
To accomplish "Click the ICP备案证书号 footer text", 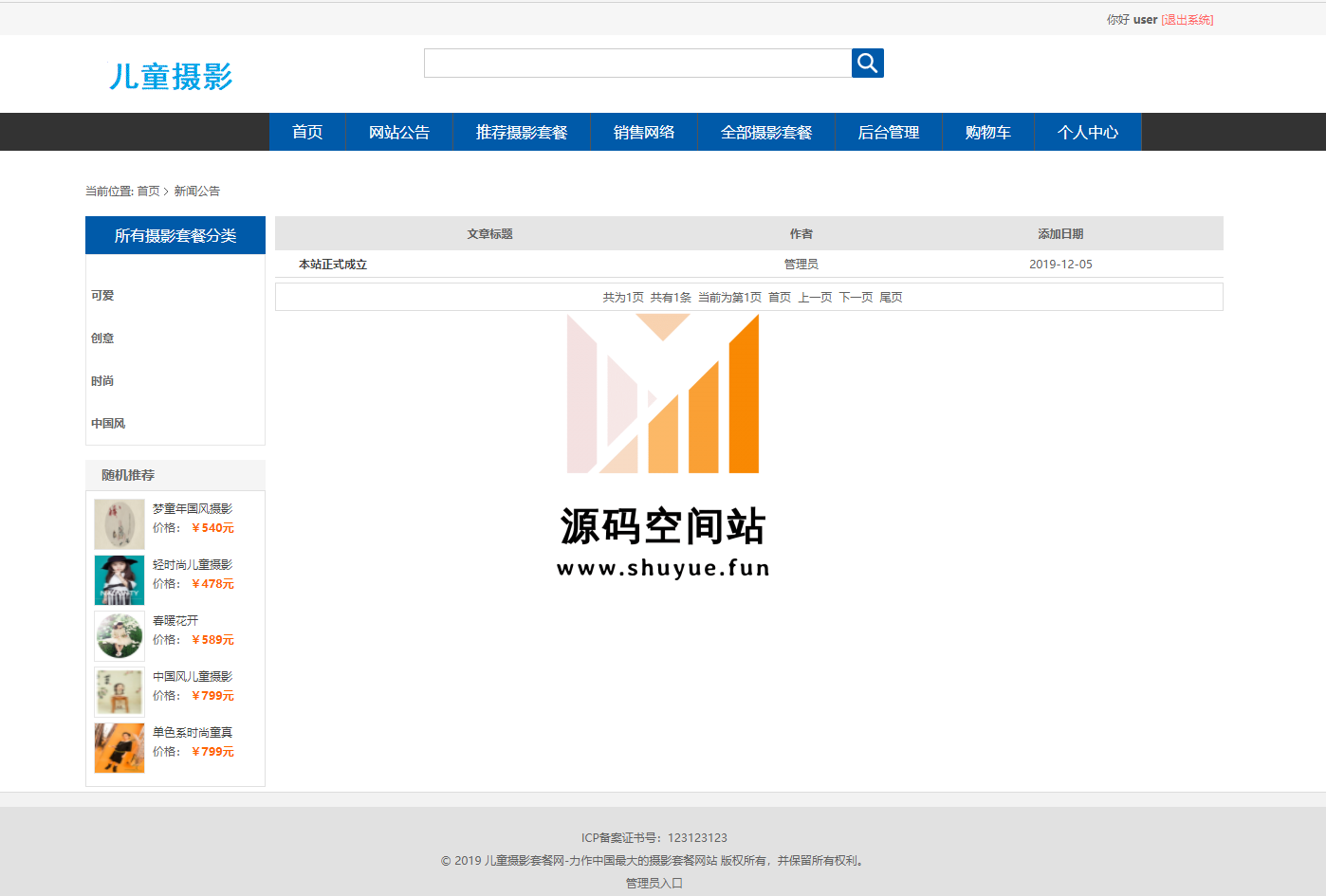I will 654,838.
